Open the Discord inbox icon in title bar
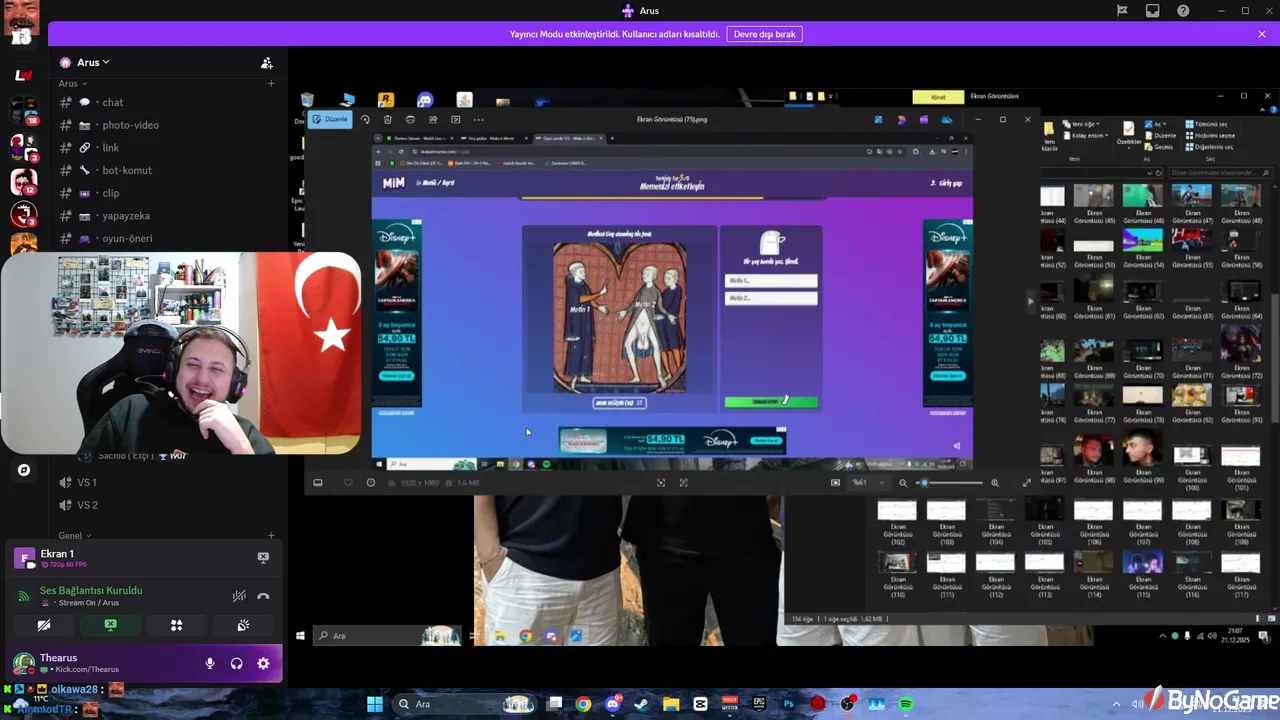 click(1153, 11)
